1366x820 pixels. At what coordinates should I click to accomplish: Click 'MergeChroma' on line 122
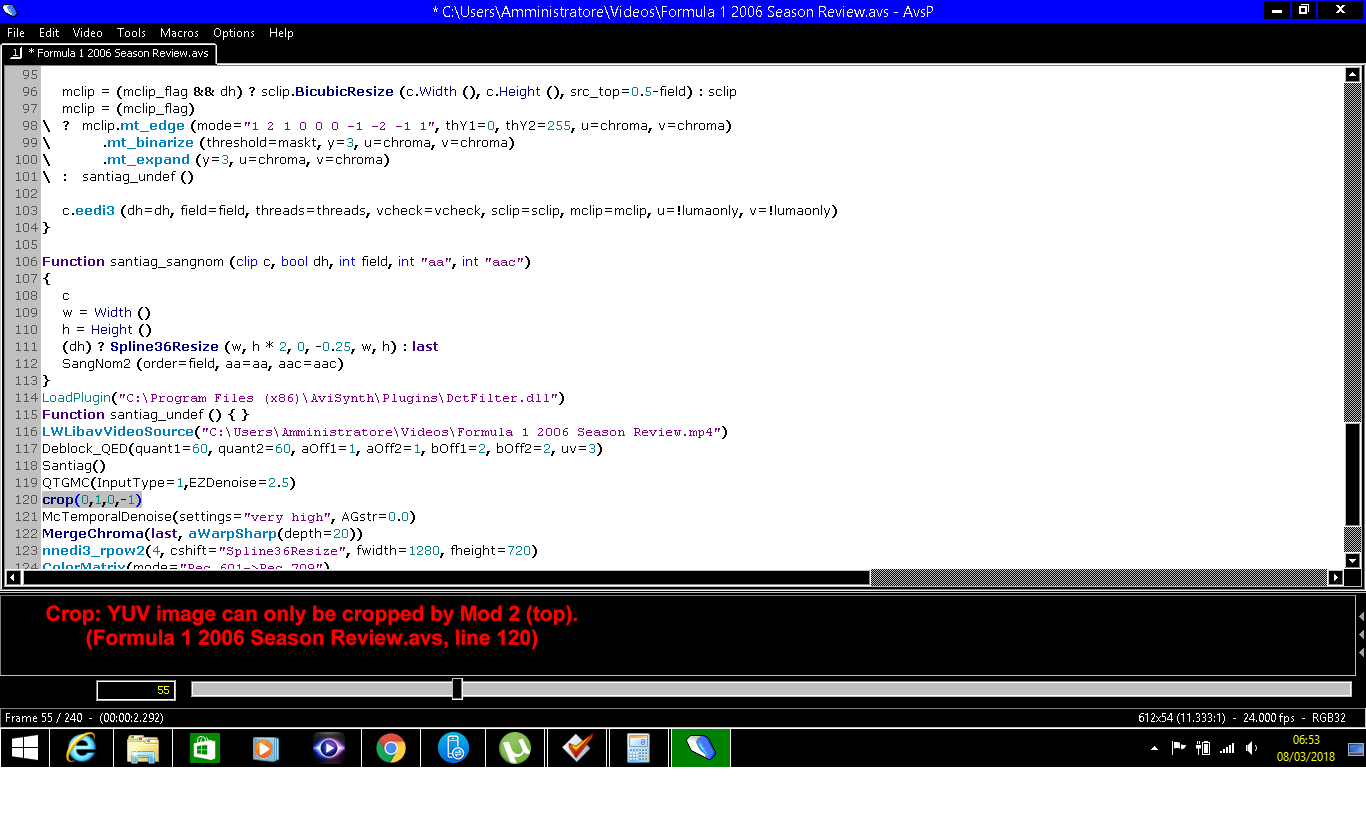[x=91, y=534]
